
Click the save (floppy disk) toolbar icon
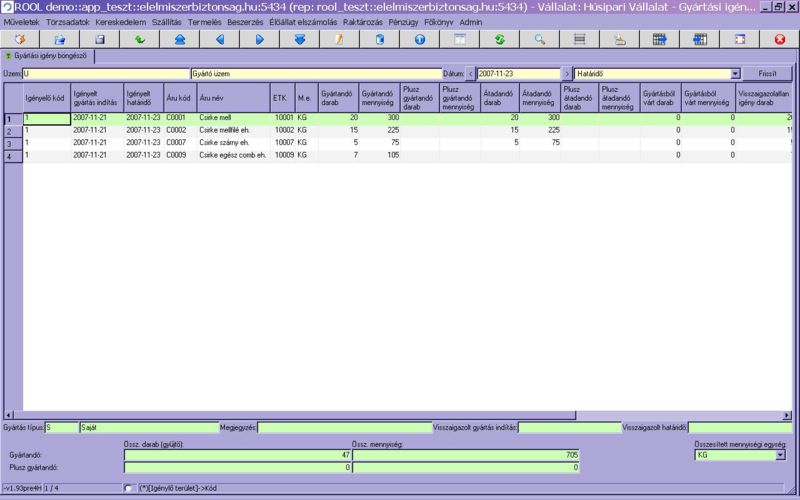(x=100, y=39)
